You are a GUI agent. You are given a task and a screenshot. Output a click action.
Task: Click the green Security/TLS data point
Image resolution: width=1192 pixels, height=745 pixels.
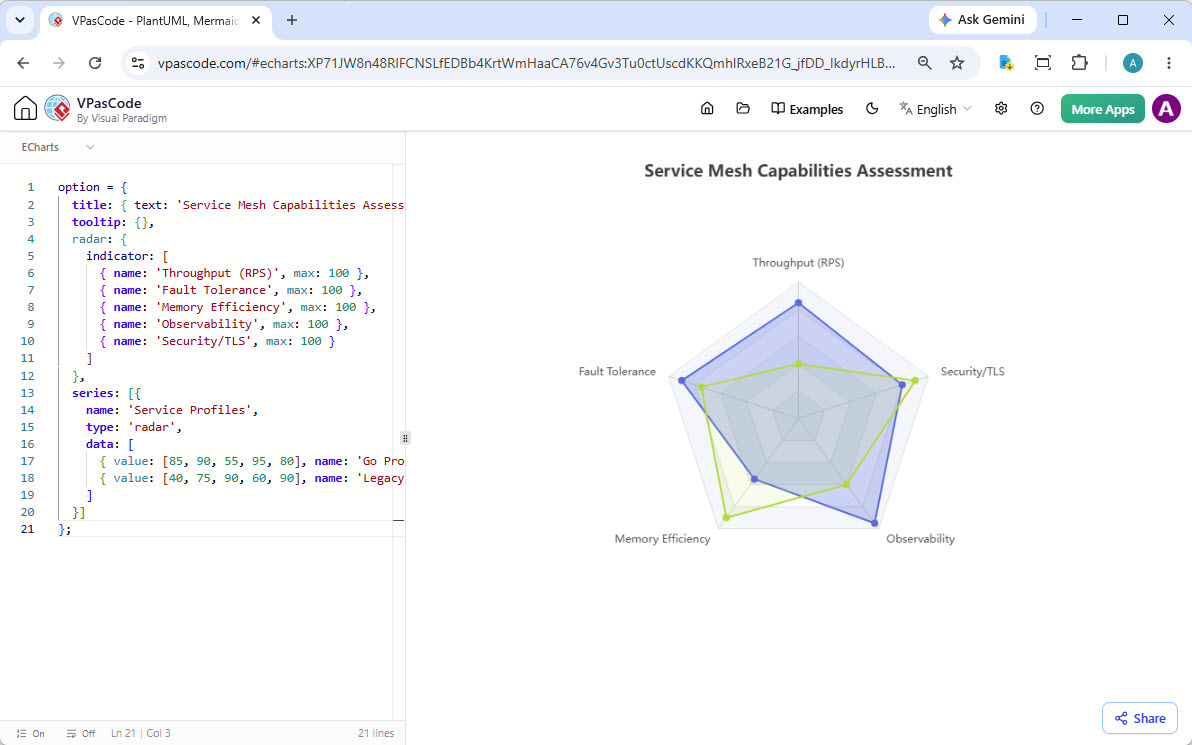pyautogui.click(x=915, y=380)
